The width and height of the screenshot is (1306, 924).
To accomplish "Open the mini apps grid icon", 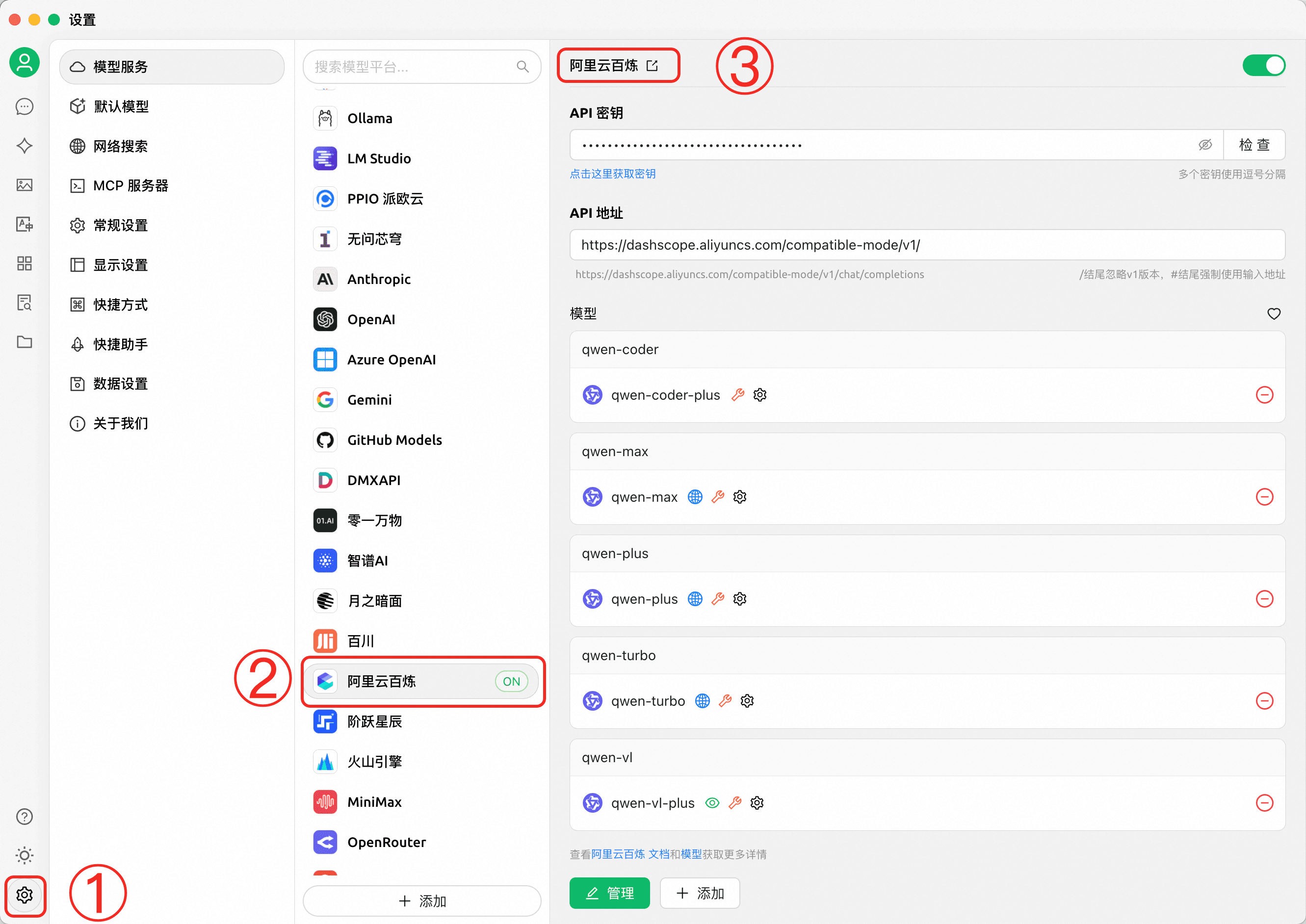I will tap(24, 263).
